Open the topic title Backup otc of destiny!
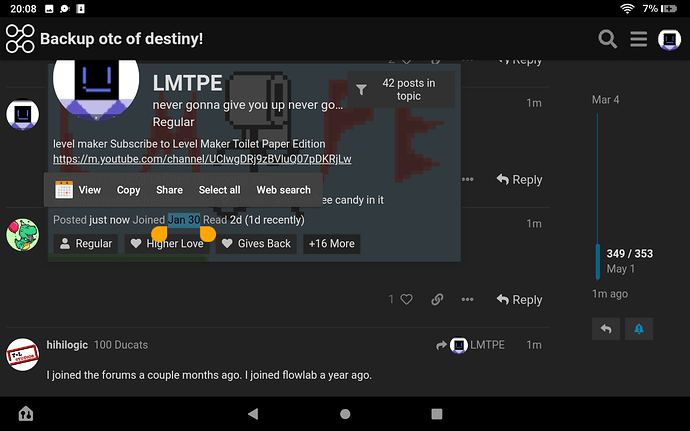The image size is (690, 431). [x=121, y=39]
